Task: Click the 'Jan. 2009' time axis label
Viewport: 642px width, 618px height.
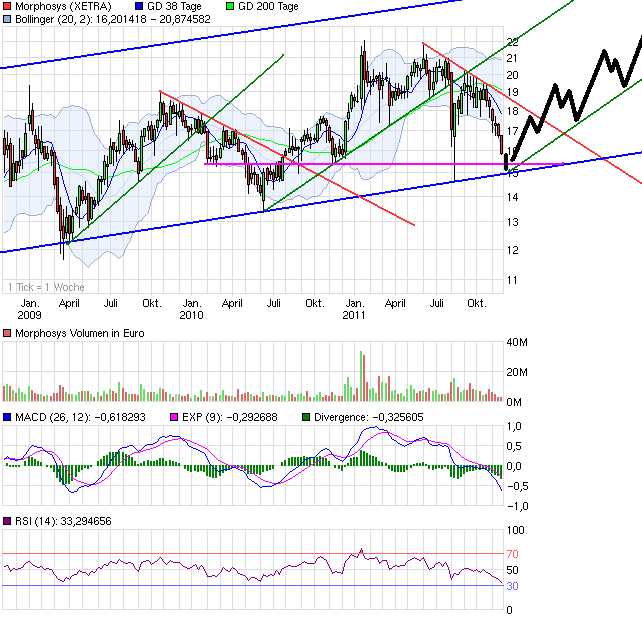Action: click(x=29, y=309)
